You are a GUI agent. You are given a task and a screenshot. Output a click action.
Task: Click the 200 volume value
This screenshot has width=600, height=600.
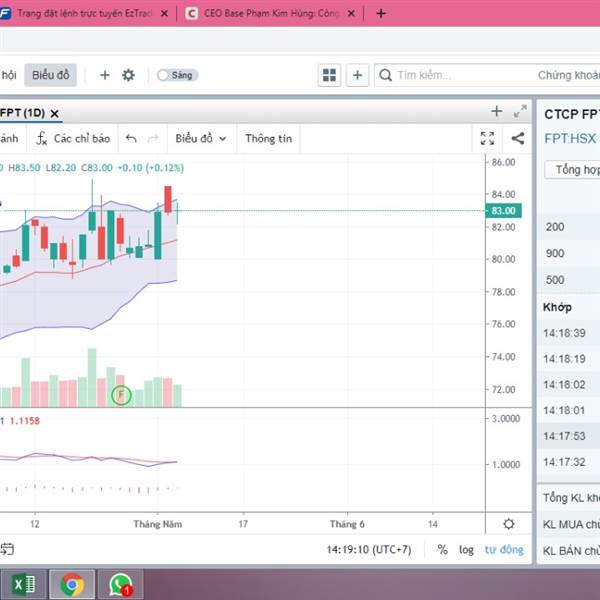[x=555, y=227]
